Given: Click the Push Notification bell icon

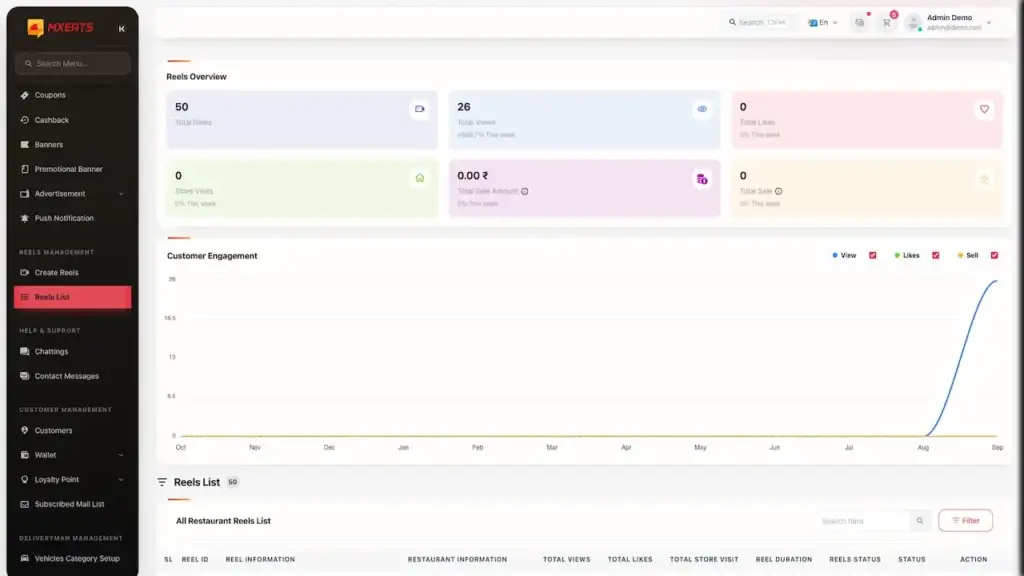Looking at the screenshot, I should 25,218.
